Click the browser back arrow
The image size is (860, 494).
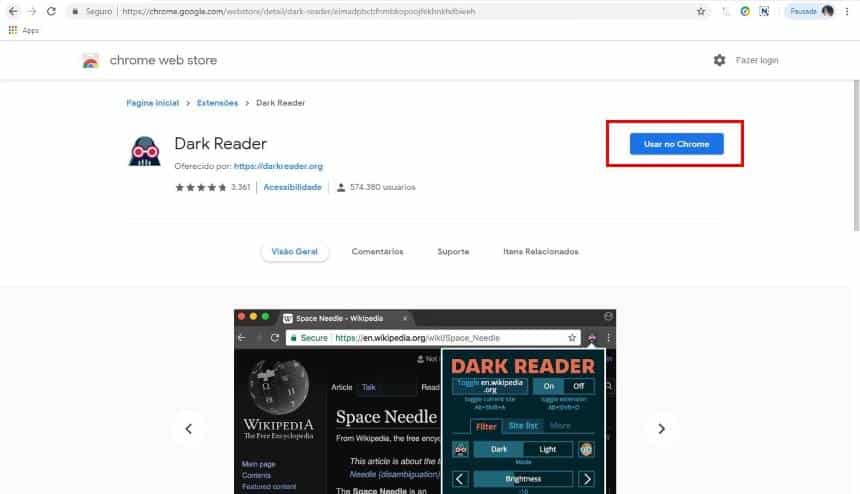click(x=13, y=11)
